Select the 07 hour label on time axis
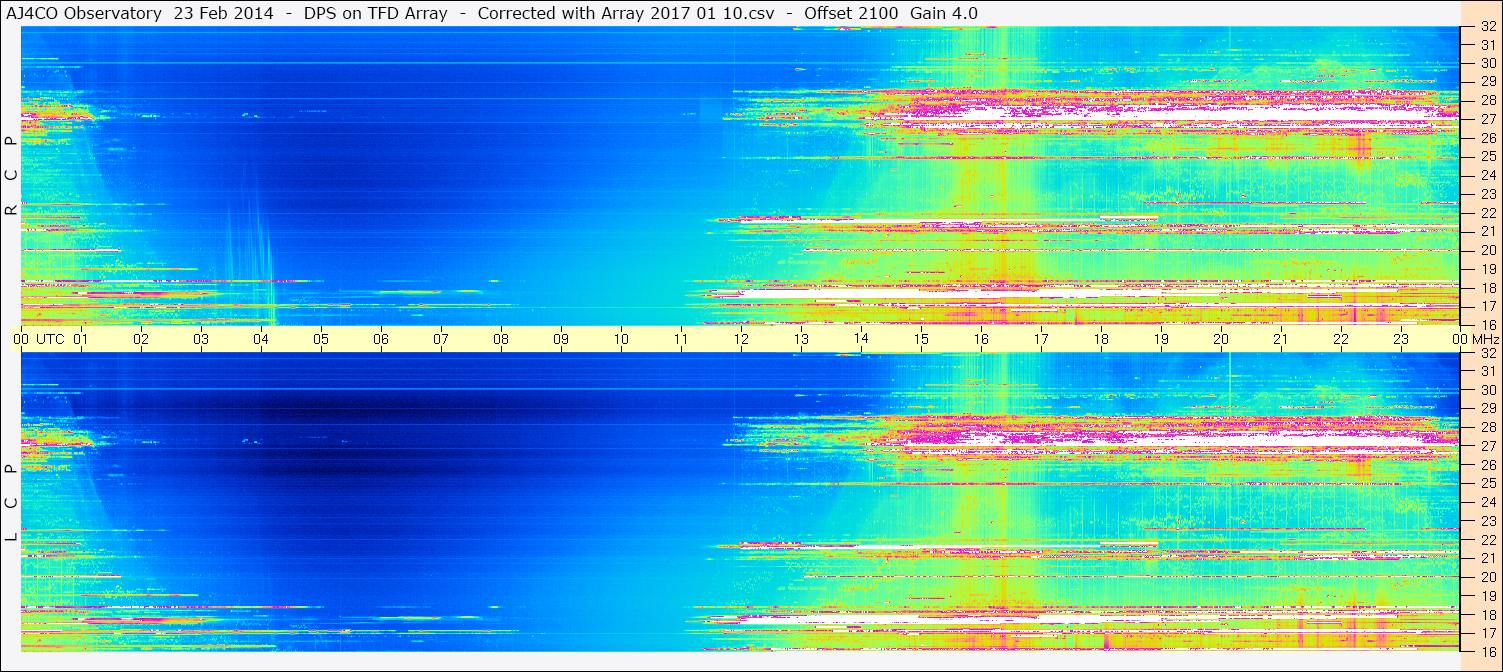The height and width of the screenshot is (672, 1503). coord(441,339)
